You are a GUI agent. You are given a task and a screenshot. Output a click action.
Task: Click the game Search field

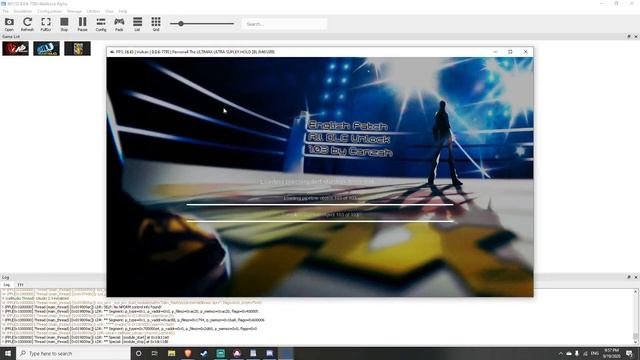(x=284, y=24)
